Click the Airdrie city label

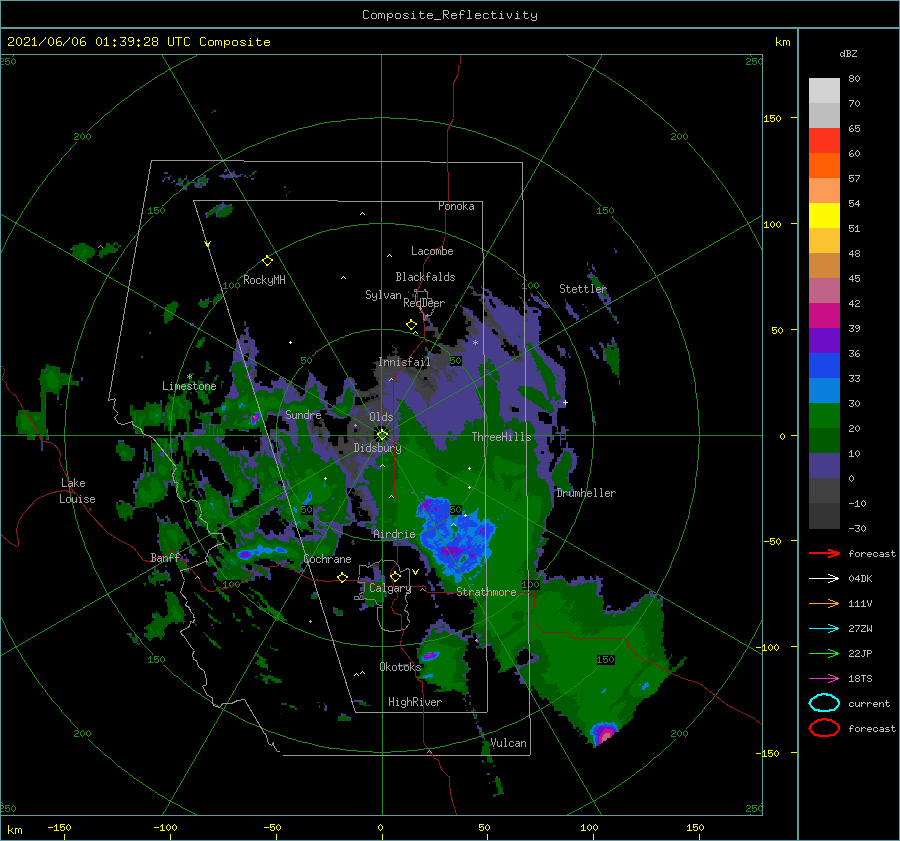pyautogui.click(x=394, y=534)
